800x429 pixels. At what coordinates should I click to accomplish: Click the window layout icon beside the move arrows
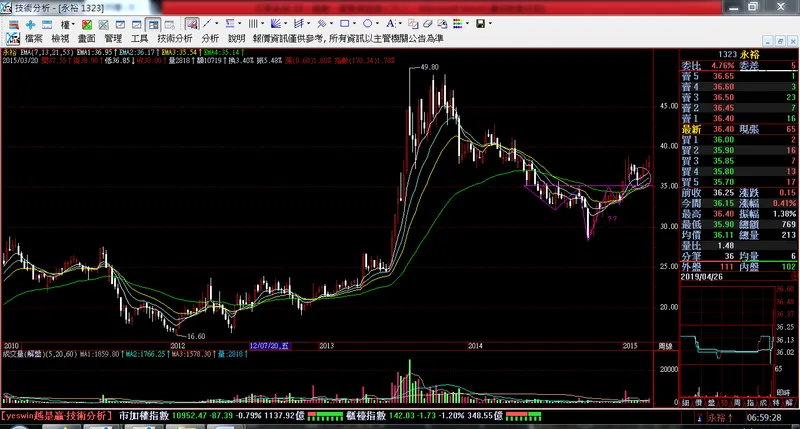(47, 24)
